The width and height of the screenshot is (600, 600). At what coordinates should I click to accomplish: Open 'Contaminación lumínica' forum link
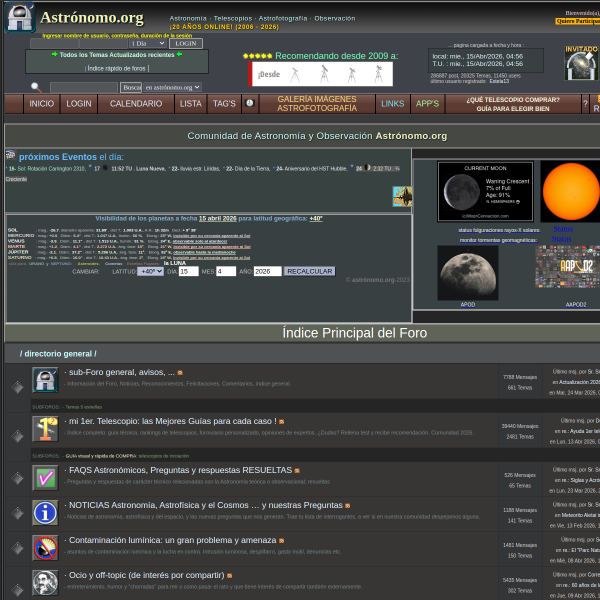[173, 540]
